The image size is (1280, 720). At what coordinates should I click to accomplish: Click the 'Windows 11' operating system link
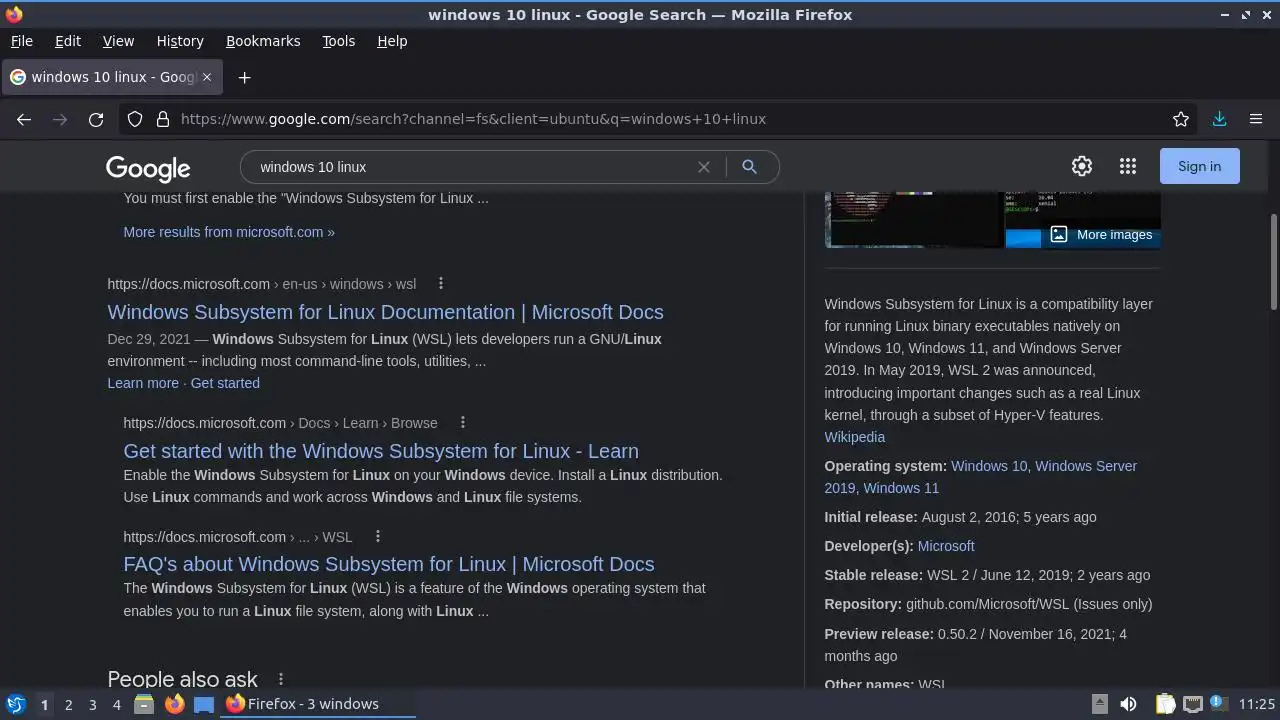point(901,488)
